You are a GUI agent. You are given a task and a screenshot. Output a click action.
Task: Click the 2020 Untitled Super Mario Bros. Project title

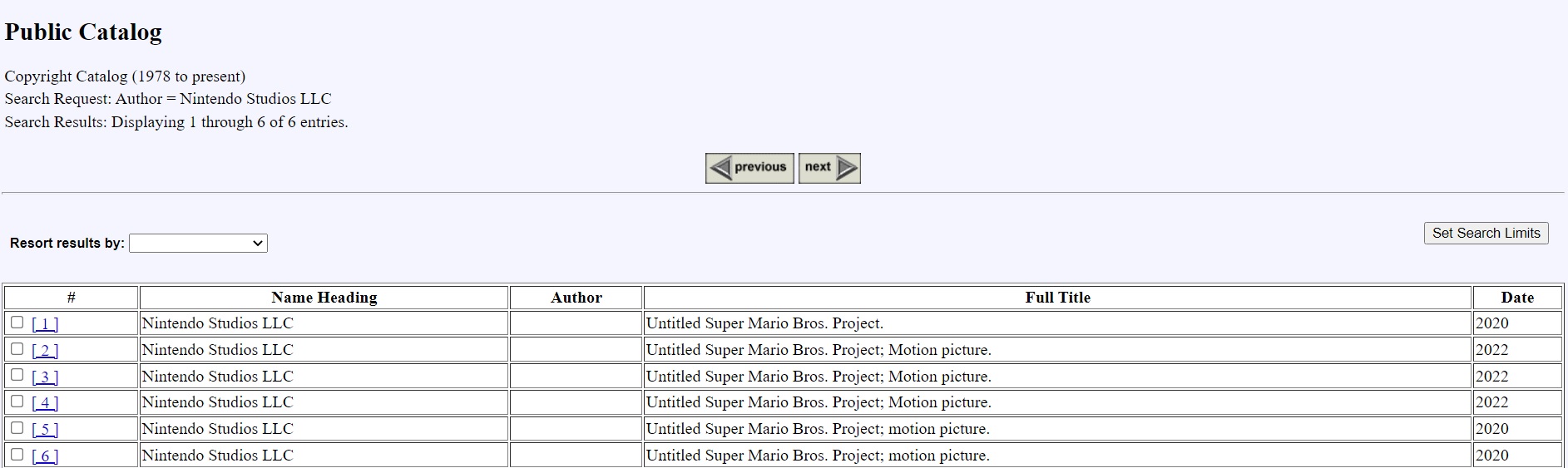(x=764, y=323)
